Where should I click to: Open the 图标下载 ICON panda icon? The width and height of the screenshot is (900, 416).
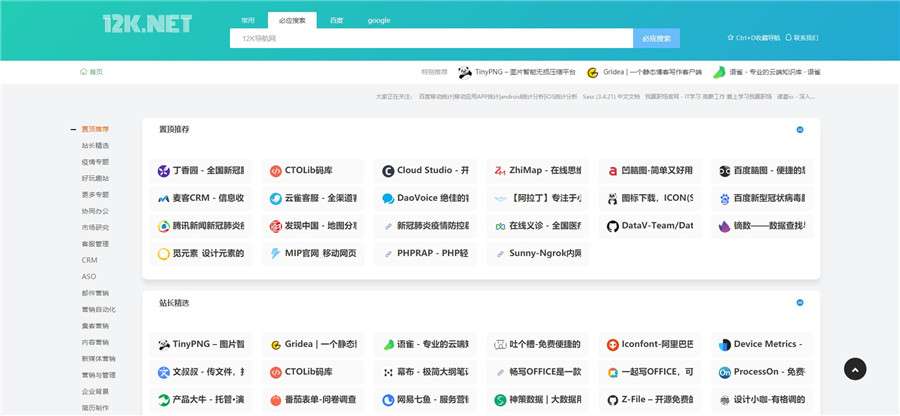coord(612,199)
